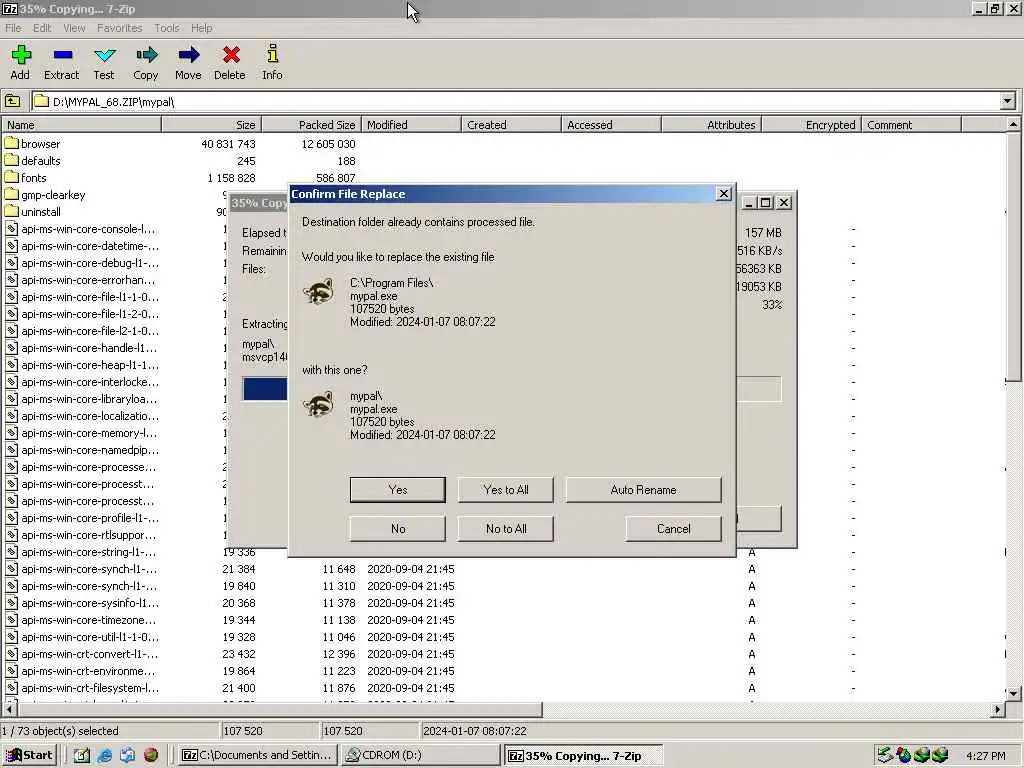Switch to the C:\Documents and Settings taskbar window
Viewport: 1024px width, 768px height.
[257, 755]
